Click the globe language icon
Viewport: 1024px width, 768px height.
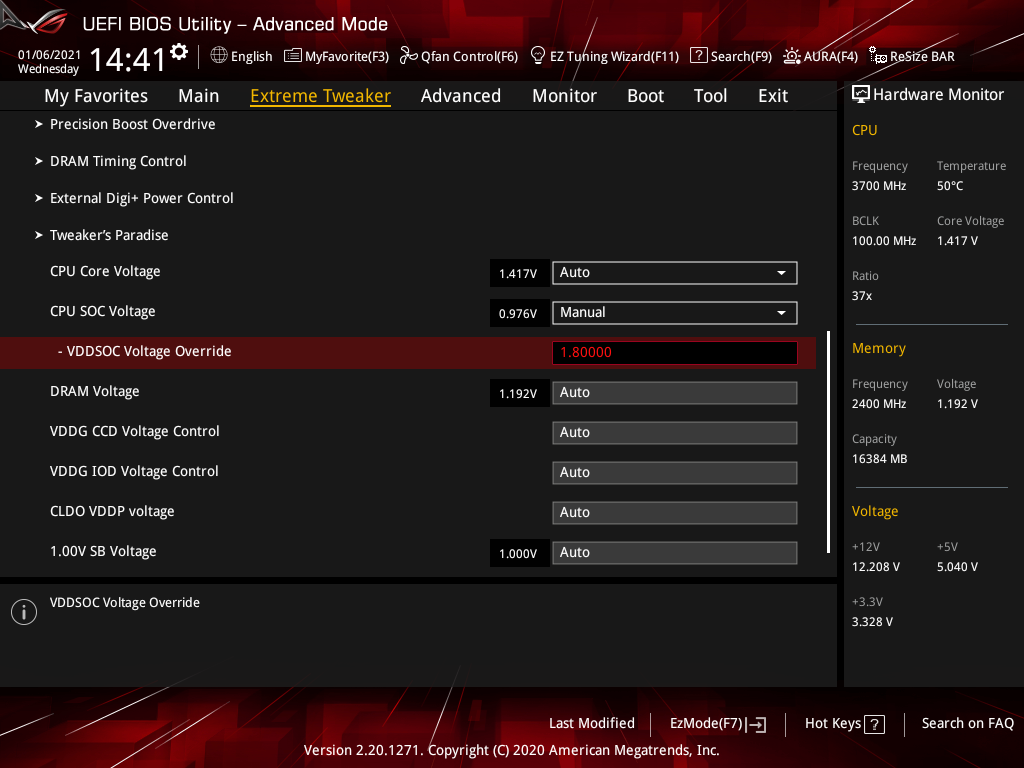pos(219,56)
